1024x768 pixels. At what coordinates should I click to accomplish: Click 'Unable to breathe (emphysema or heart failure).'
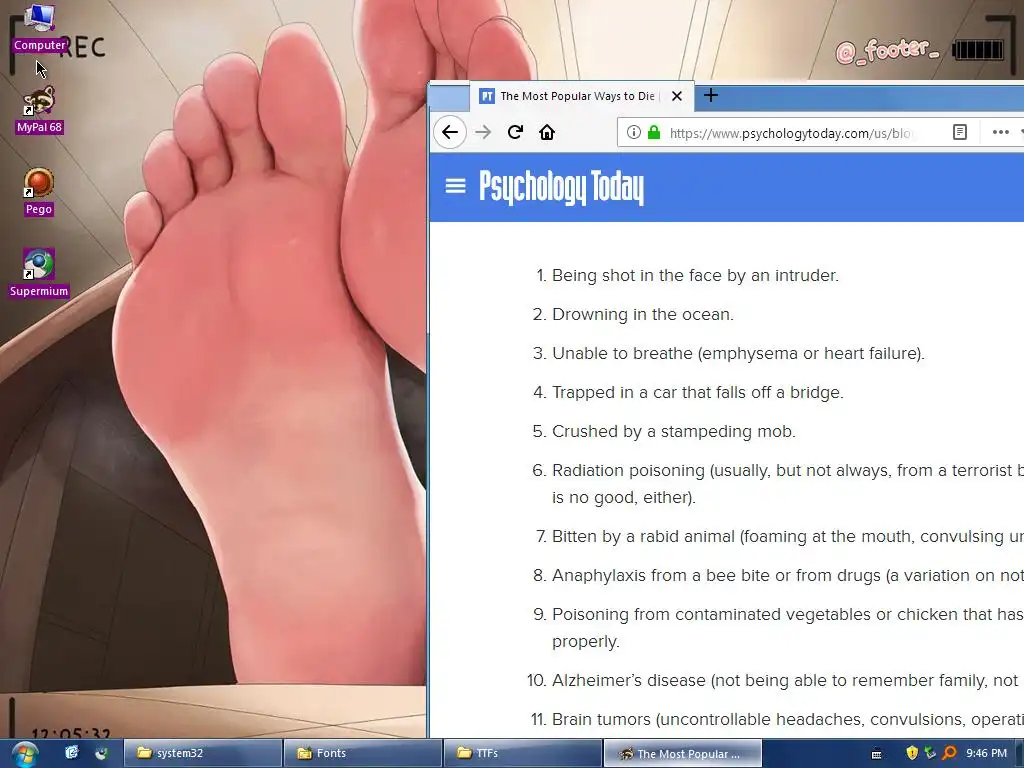click(x=739, y=353)
